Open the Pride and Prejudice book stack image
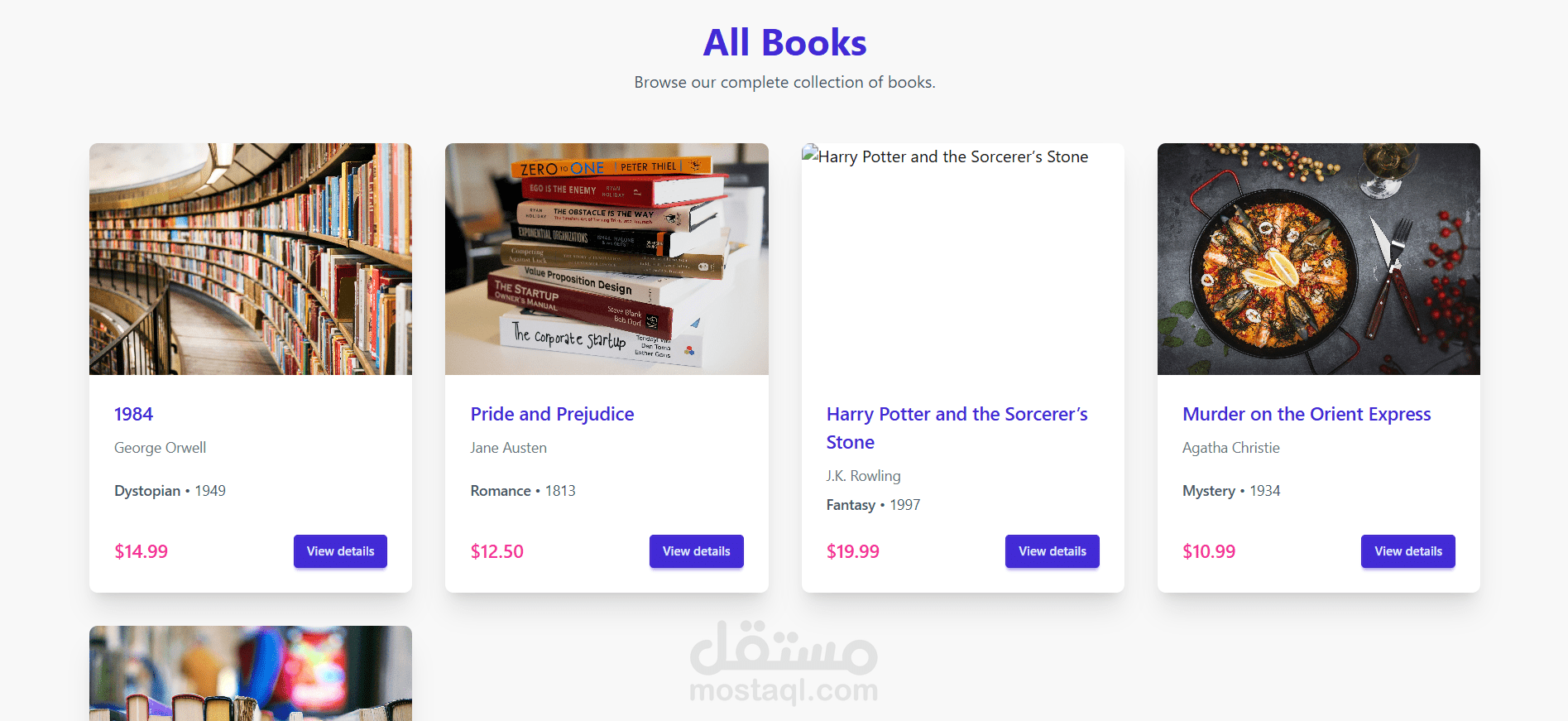 coord(607,259)
